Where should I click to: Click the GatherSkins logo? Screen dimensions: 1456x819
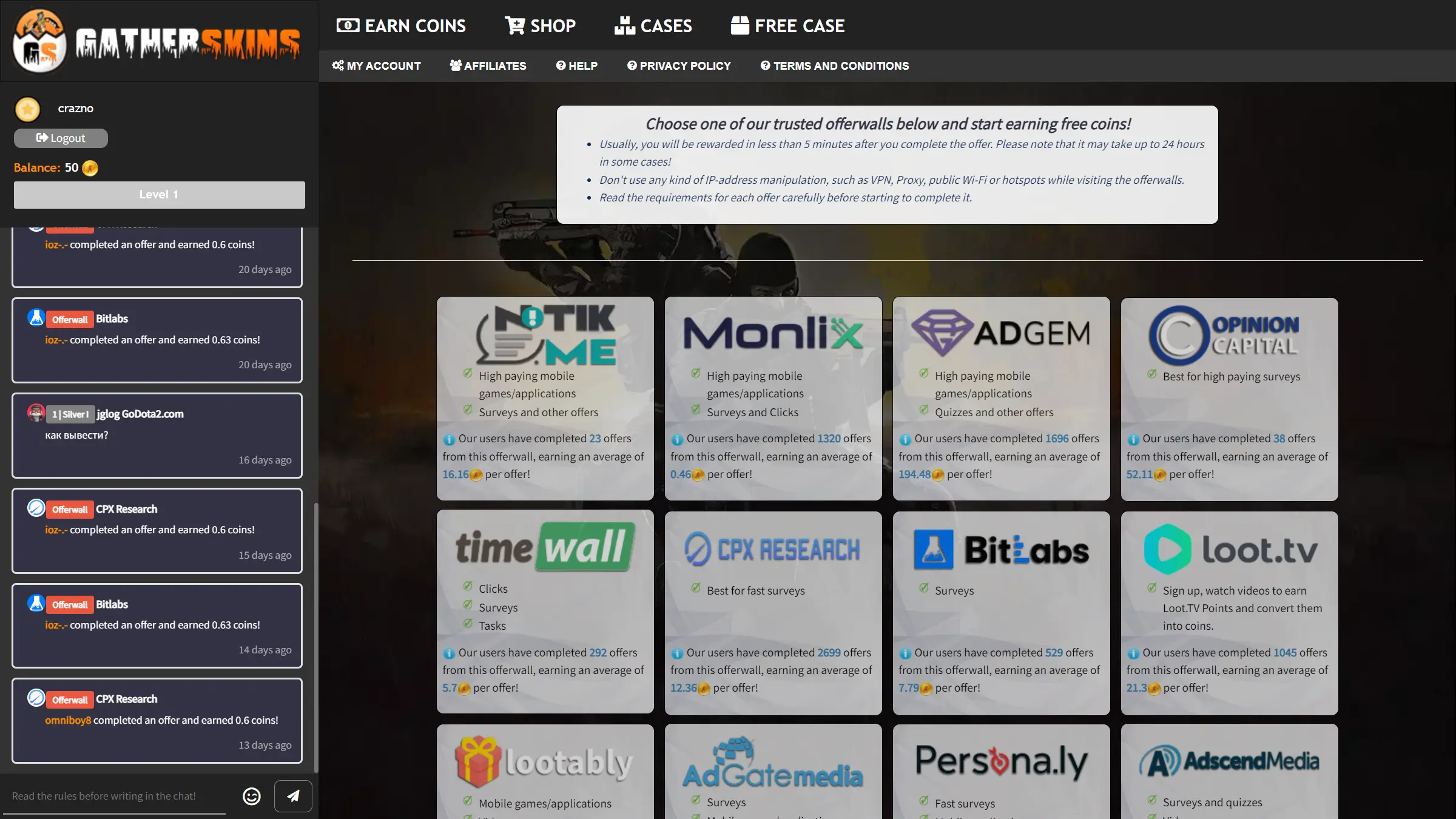pyautogui.click(x=157, y=41)
